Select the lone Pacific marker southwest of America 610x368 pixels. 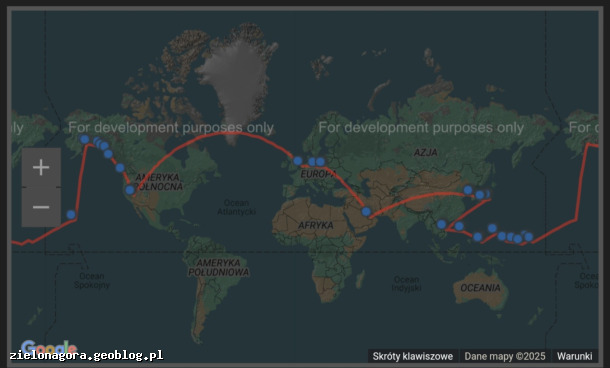pyautogui.click(x=71, y=215)
